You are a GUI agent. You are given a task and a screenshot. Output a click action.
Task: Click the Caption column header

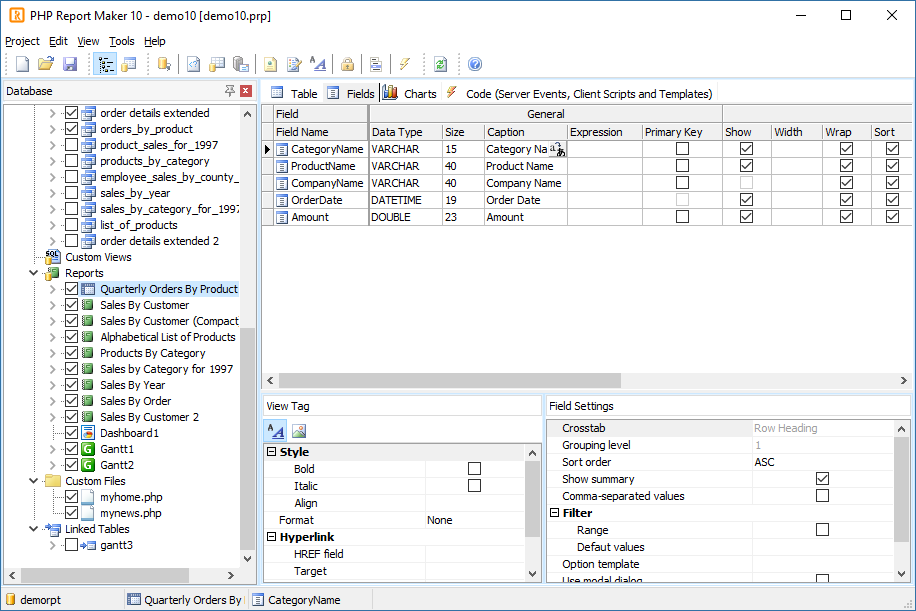525,132
